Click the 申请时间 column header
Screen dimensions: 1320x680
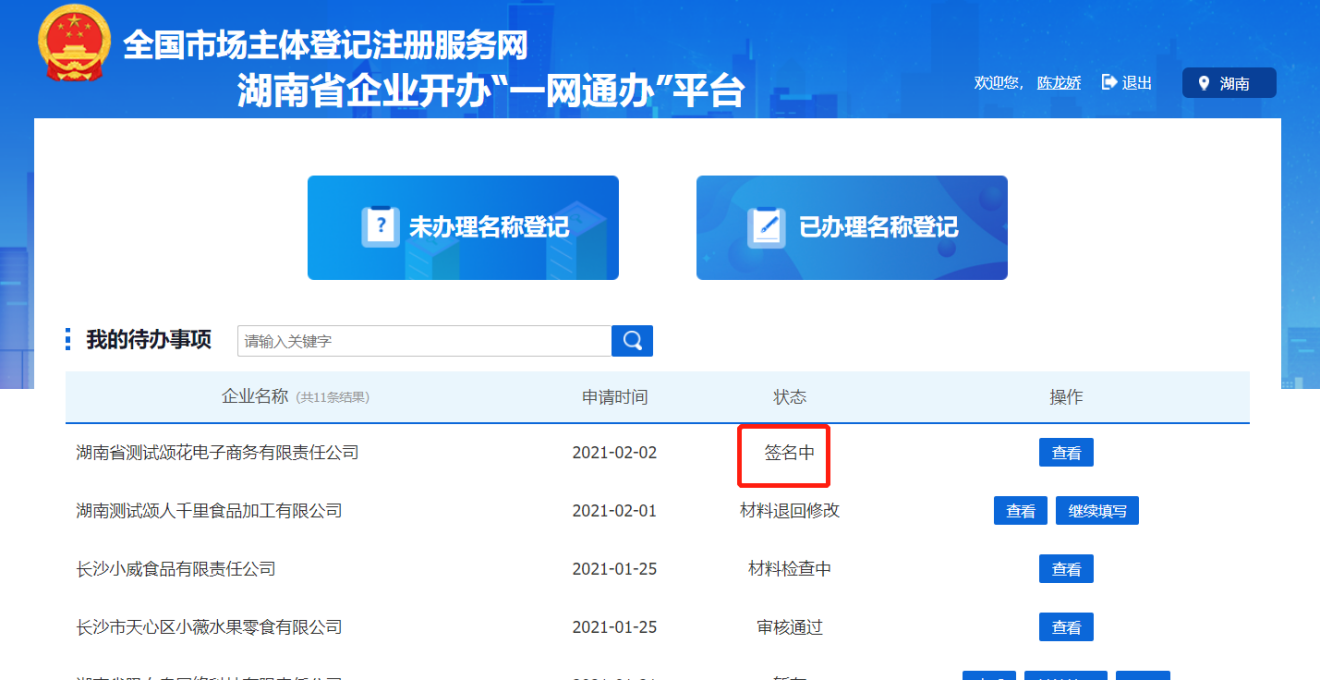pyautogui.click(x=615, y=397)
